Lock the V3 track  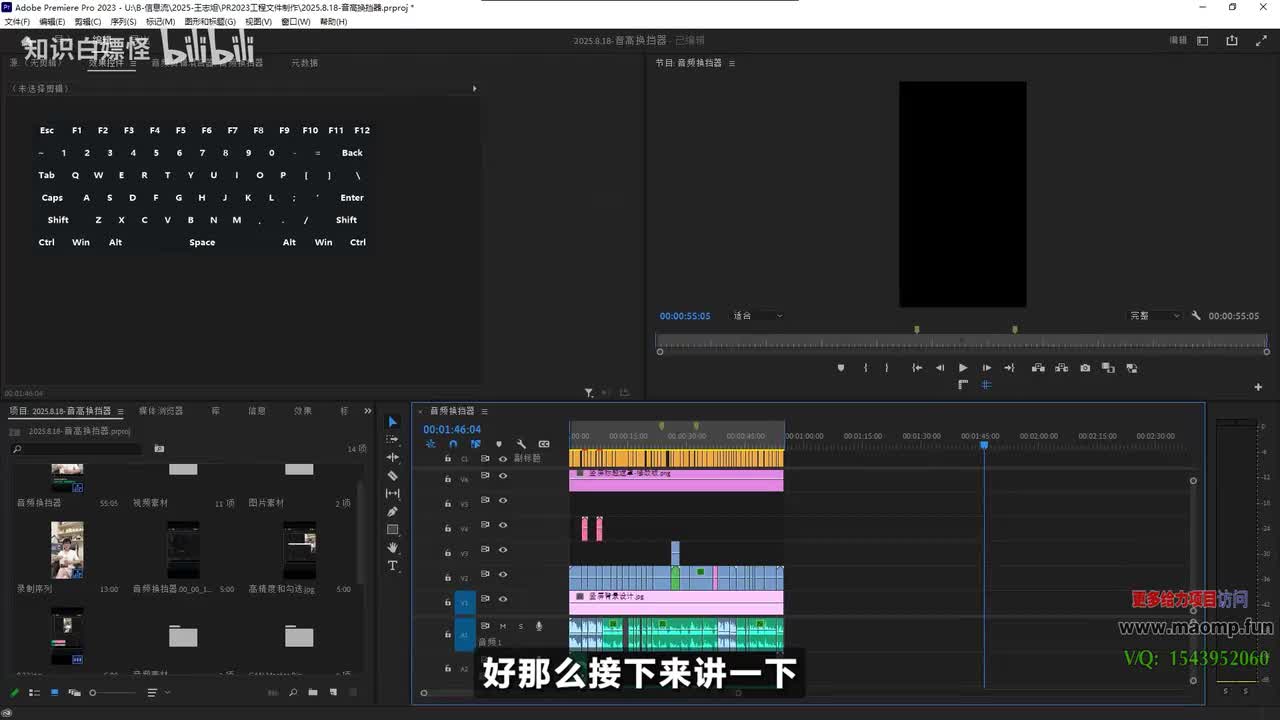pos(448,551)
